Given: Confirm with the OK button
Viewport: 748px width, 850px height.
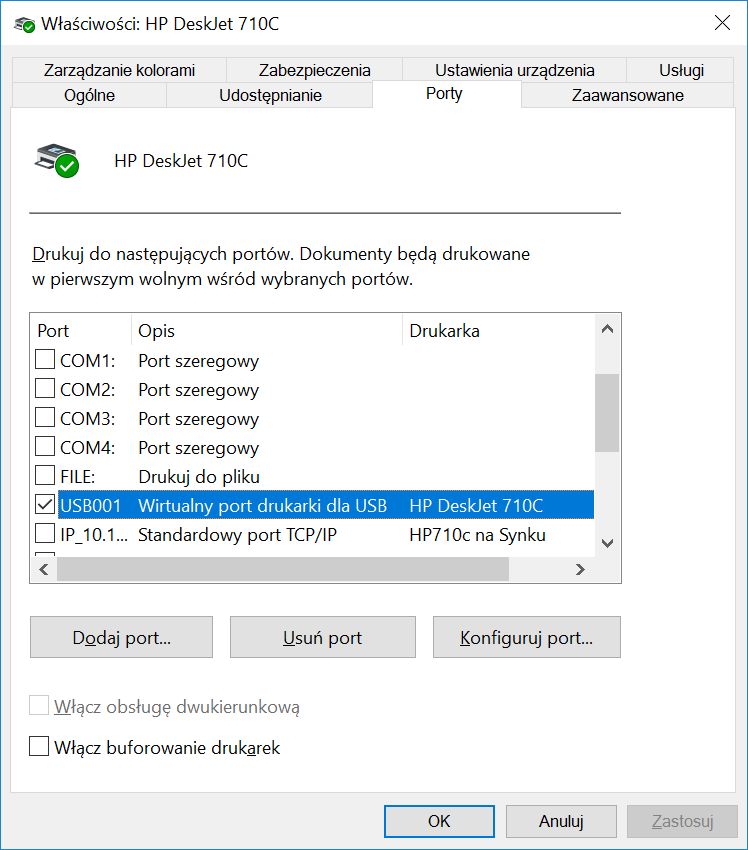Looking at the screenshot, I should click(439, 821).
